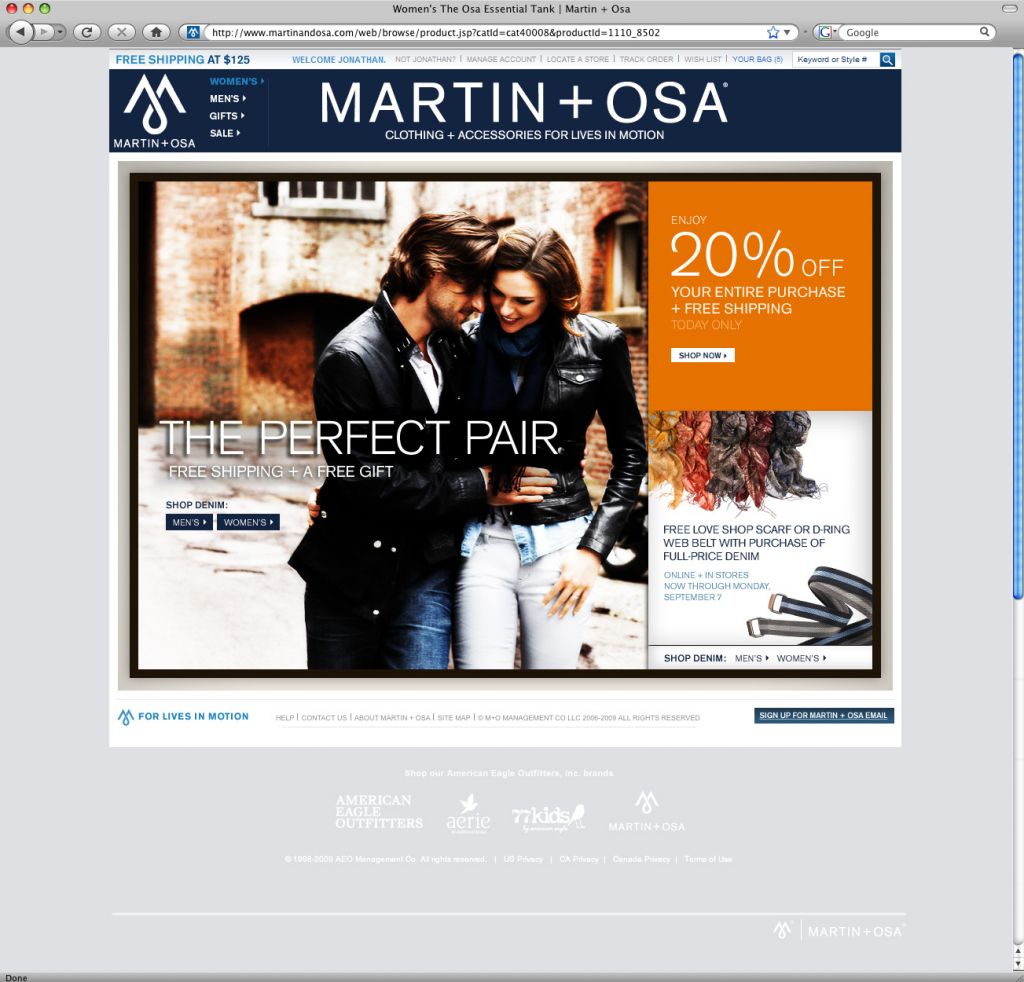Viewport: 1024px width, 982px height.
Task: Click Men's link in bottom Shop Denim bar
Action: click(752, 658)
